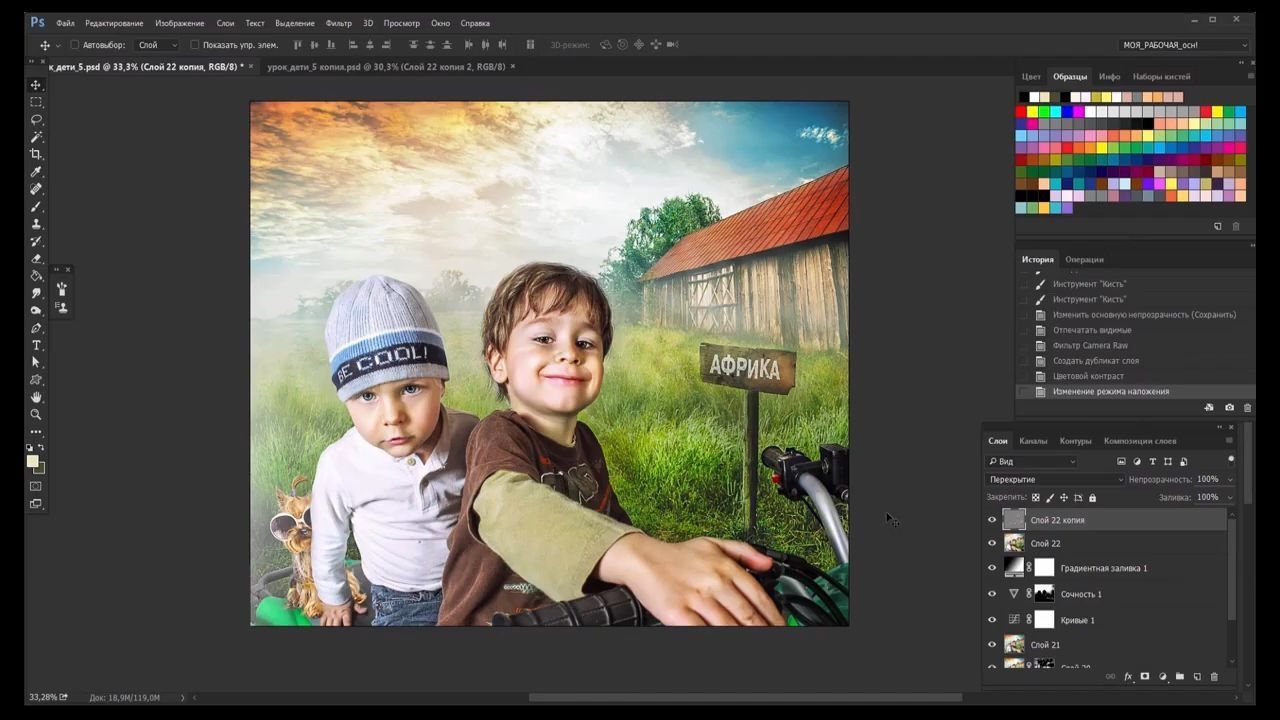Hide the Слой 21 layer
Image resolution: width=1280 pixels, height=720 pixels.
992,645
